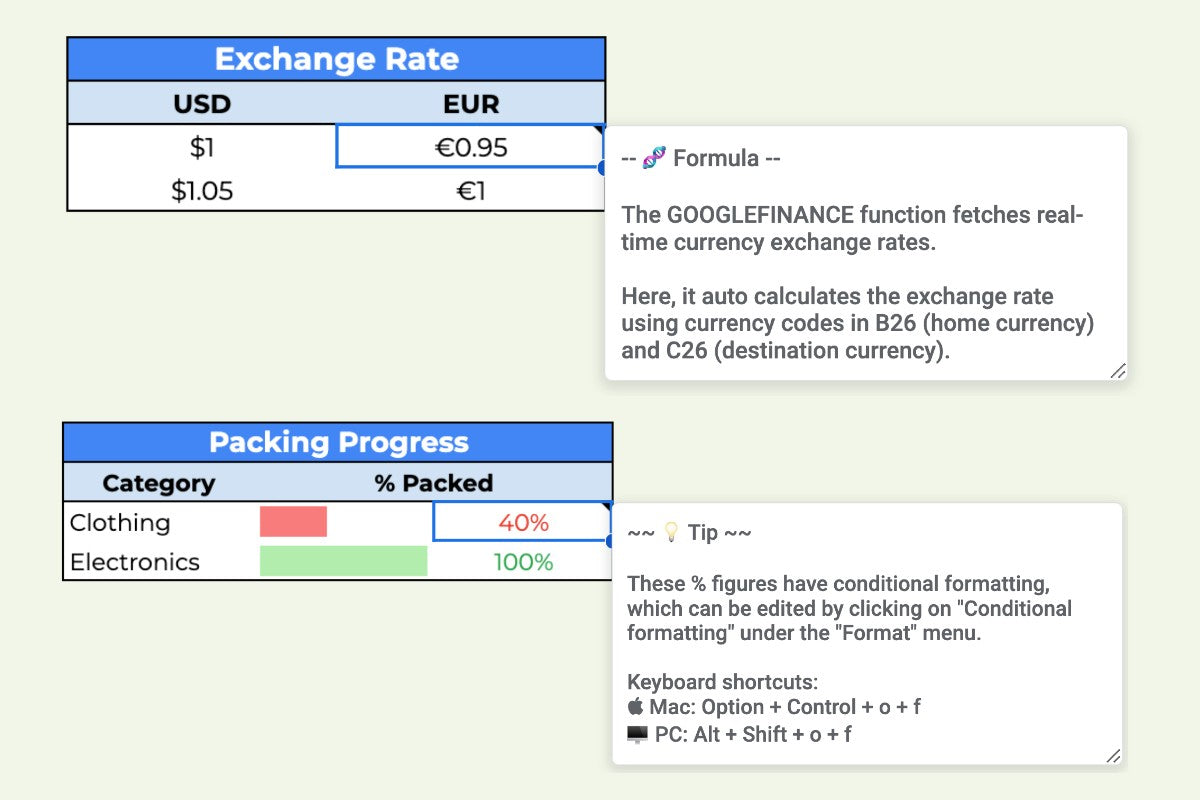Select the red Clothing progress bar
Screen dimensions: 1200x800
coord(293,522)
